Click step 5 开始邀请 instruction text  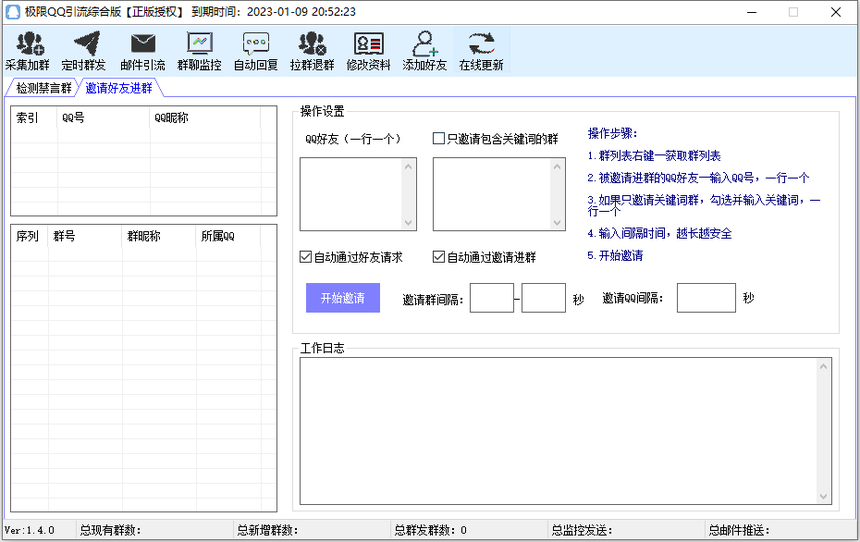tap(615, 256)
